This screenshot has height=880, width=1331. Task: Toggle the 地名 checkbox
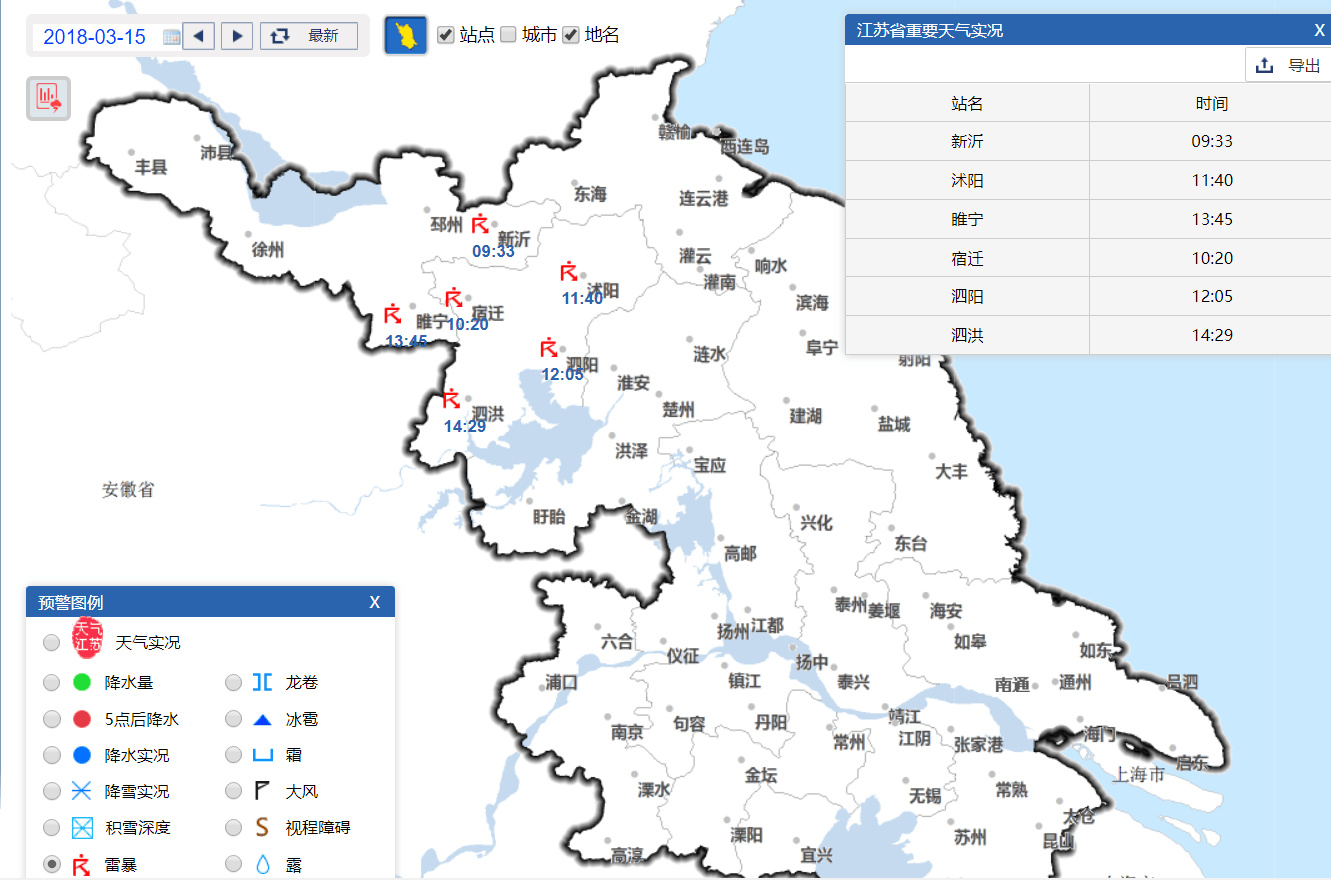coord(571,35)
